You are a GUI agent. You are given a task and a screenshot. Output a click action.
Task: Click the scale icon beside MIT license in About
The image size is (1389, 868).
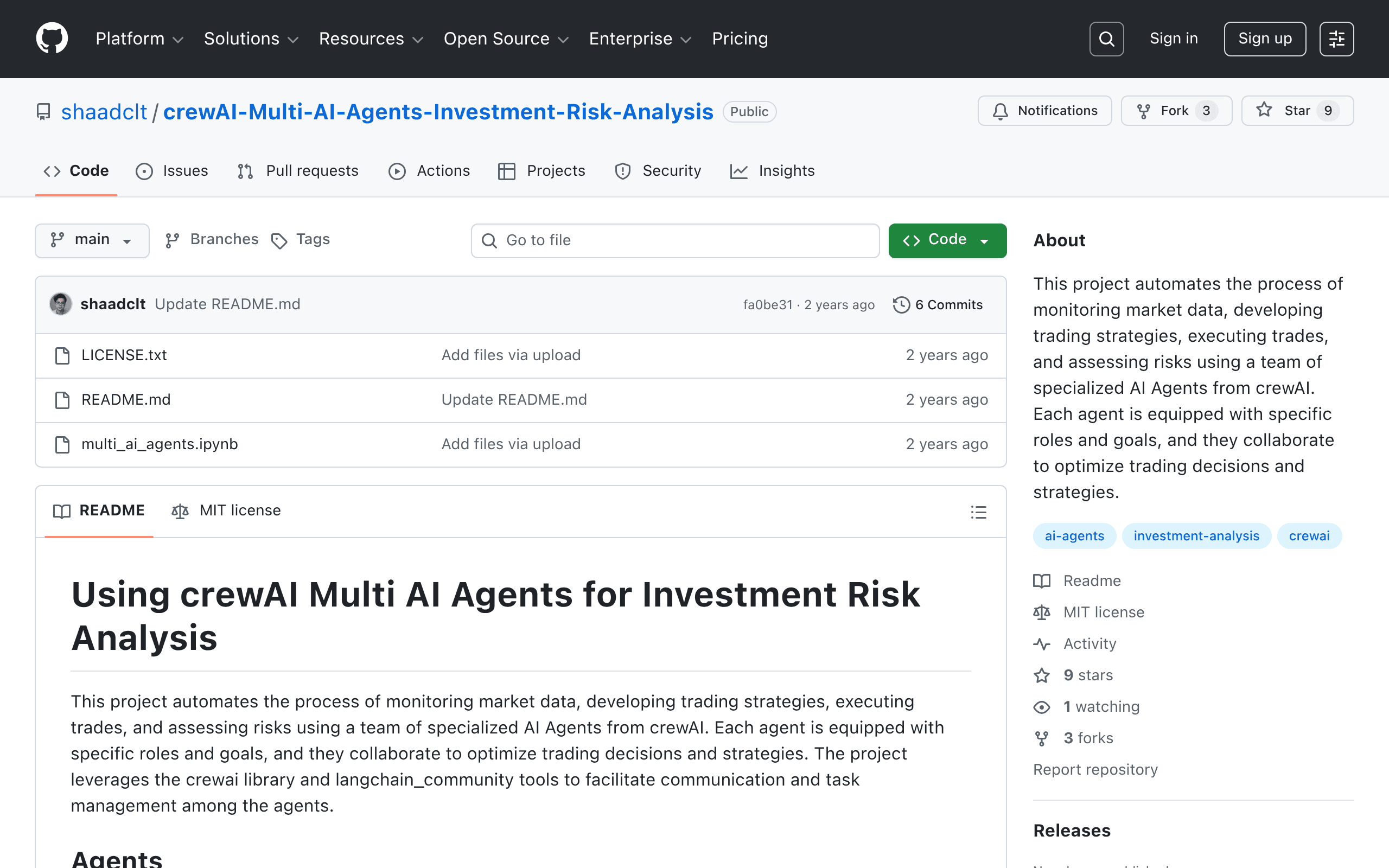pyautogui.click(x=1042, y=612)
